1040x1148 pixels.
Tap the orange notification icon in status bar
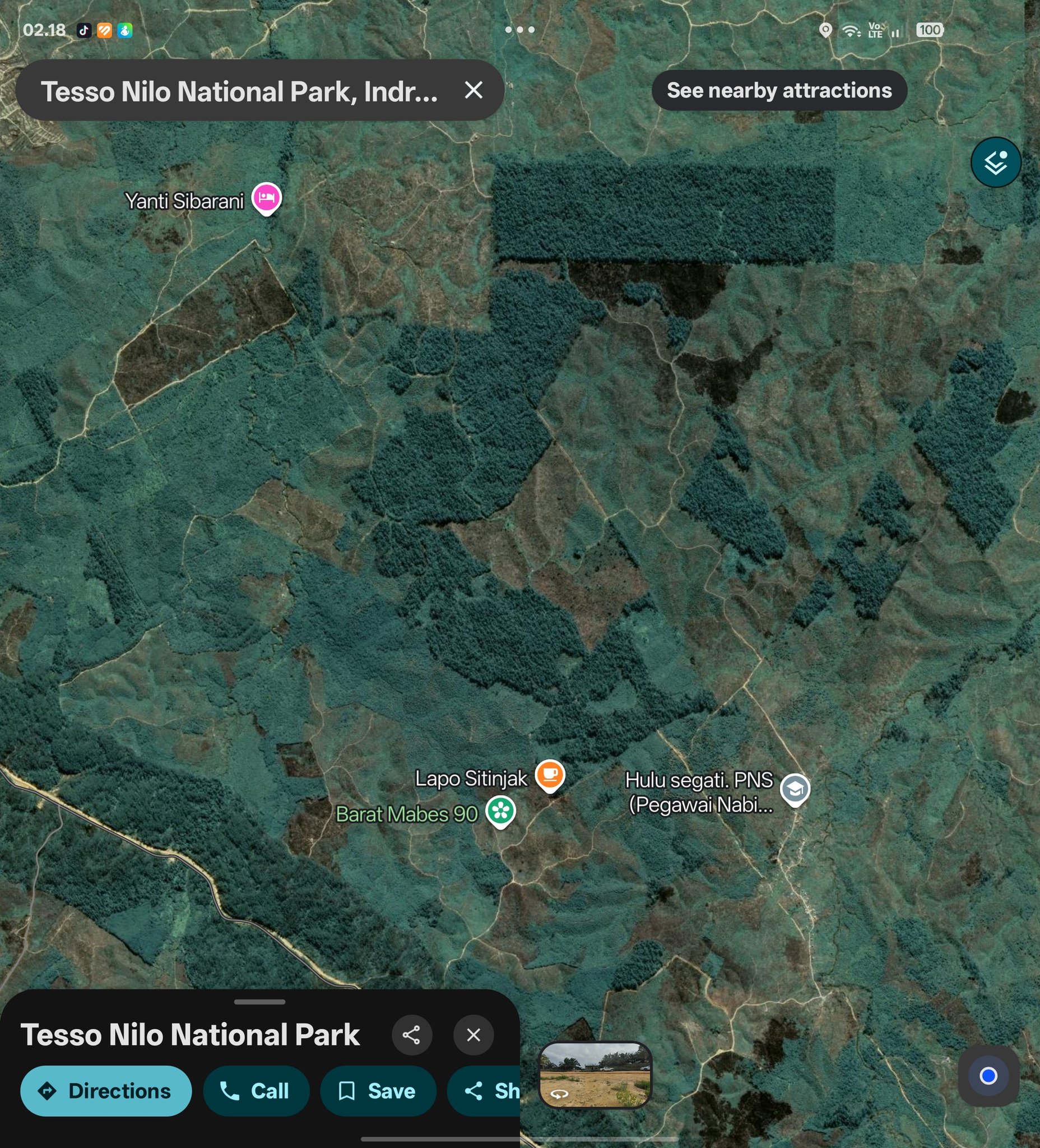[104, 30]
